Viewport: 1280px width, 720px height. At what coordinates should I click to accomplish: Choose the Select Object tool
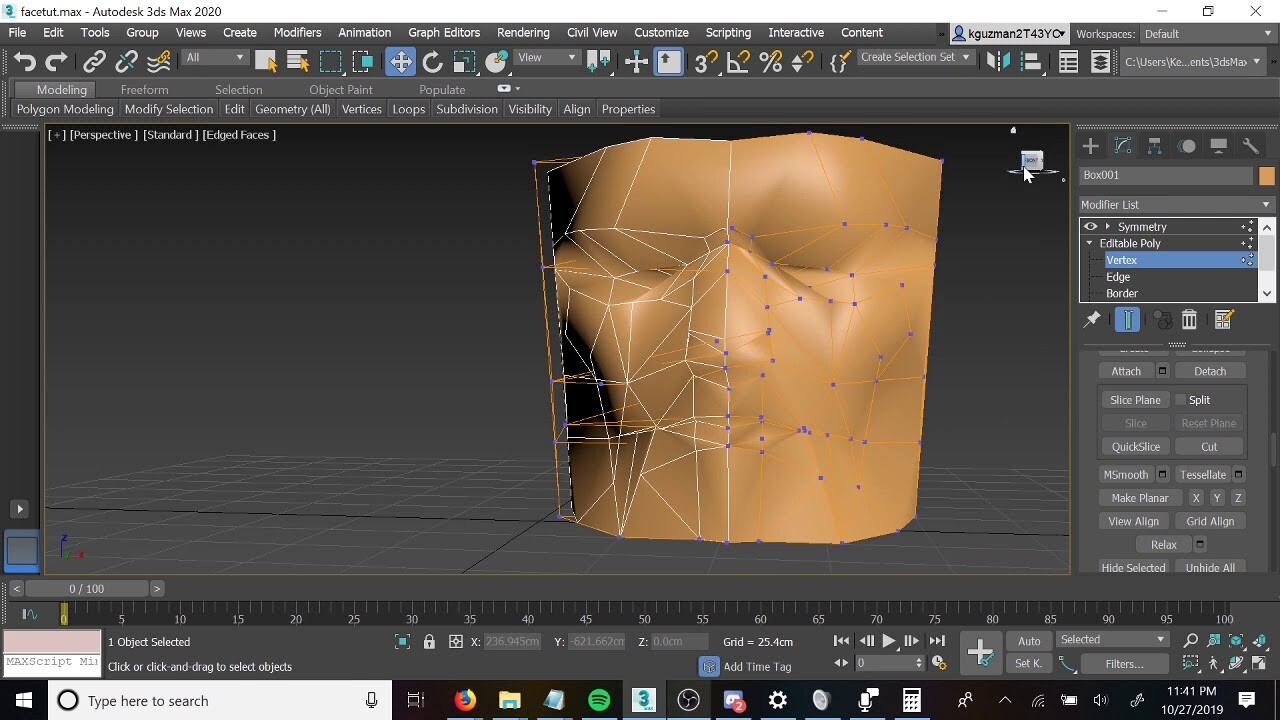coord(265,62)
